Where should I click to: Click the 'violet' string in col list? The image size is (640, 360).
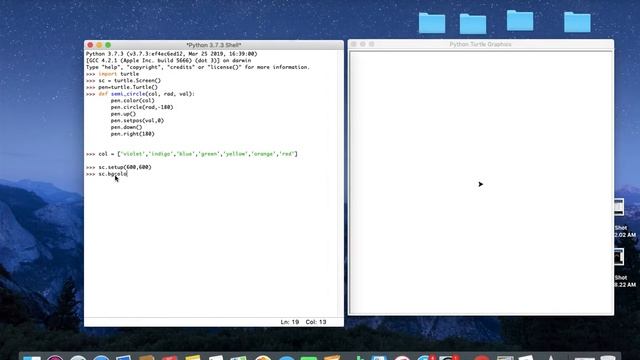click(133, 154)
